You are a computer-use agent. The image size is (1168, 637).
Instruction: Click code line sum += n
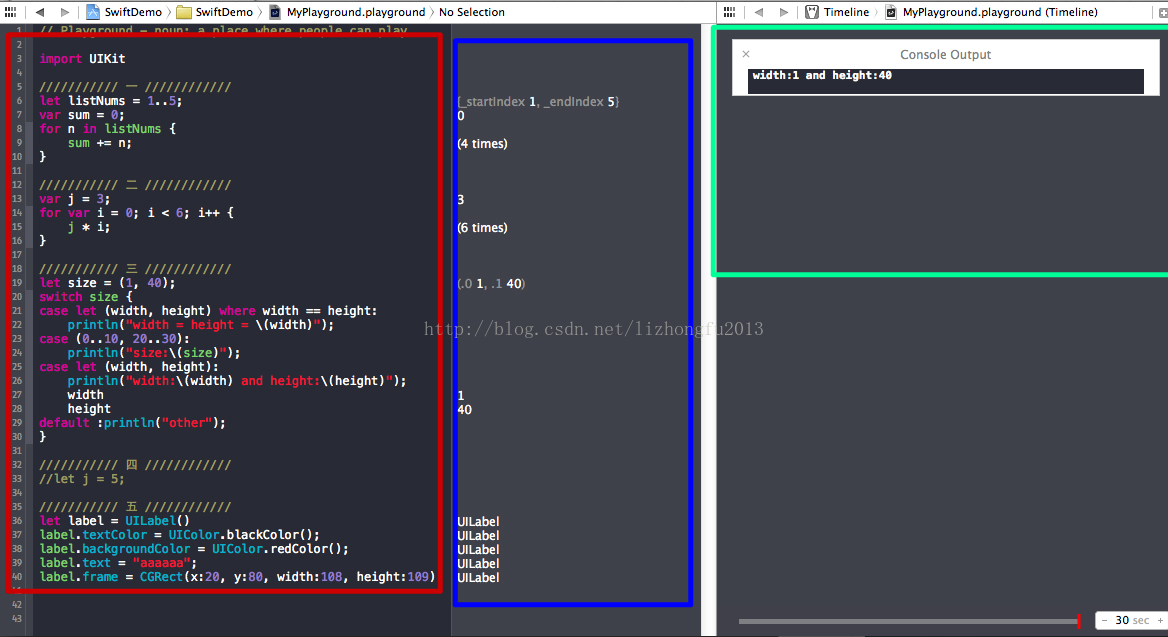tap(99, 143)
